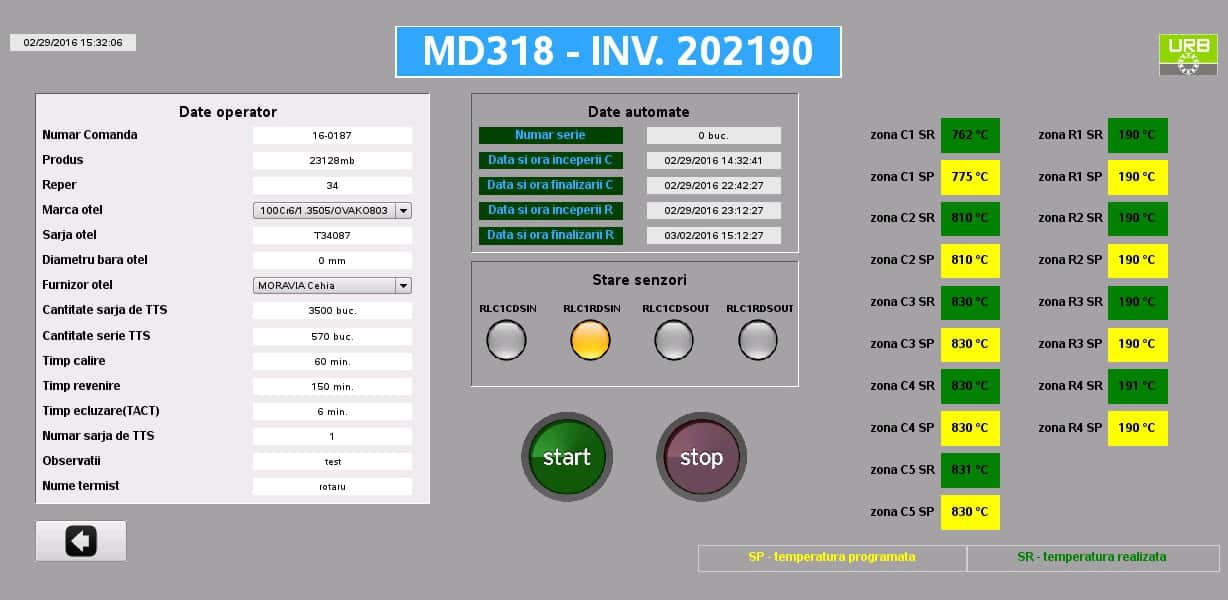Screen dimensions: 1228x600
Task: Click zona C1 SP yellow setpoint 775 °C
Action: pos(970,177)
